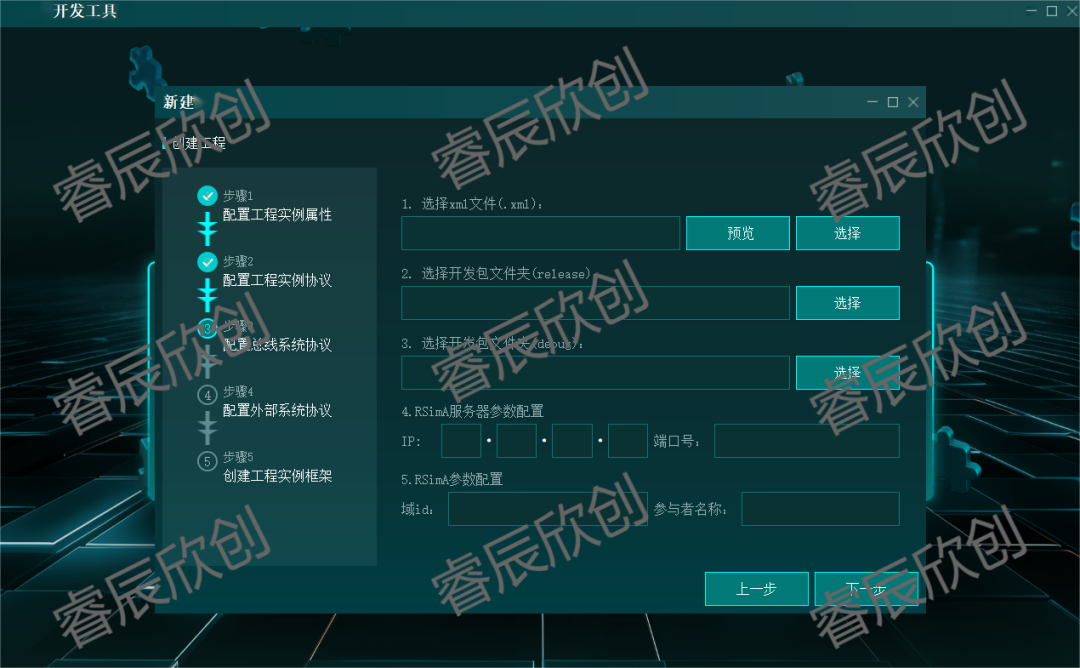
Task: Click the release folder path input field
Action: (595, 303)
